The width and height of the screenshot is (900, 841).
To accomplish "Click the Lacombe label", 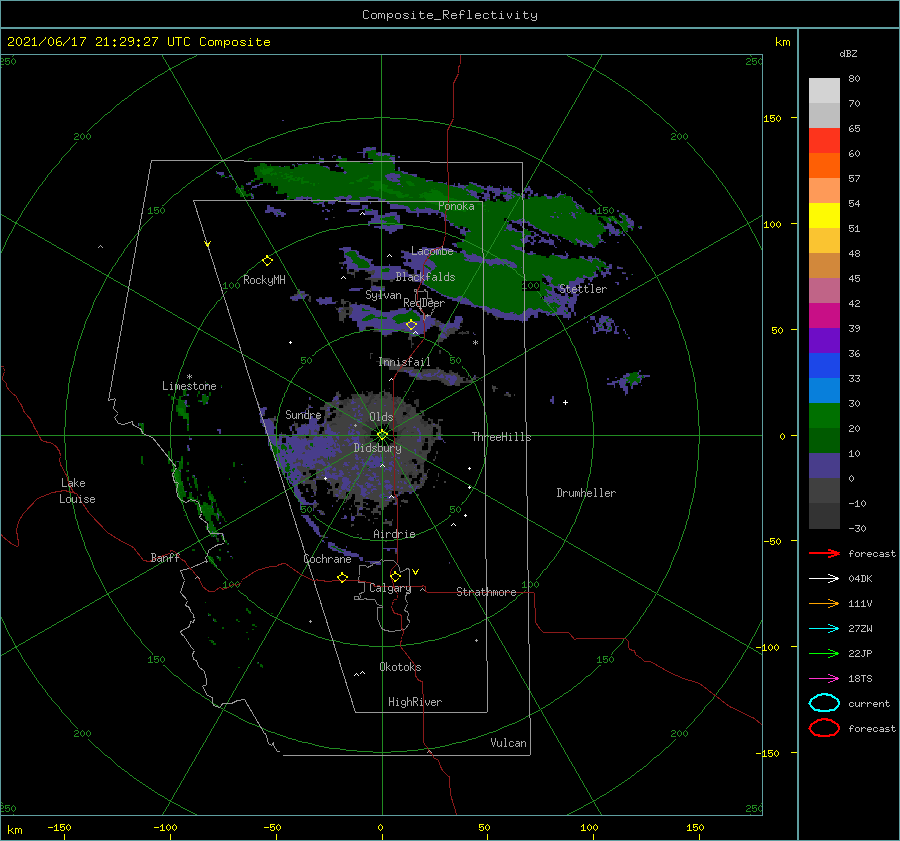I will [432, 251].
